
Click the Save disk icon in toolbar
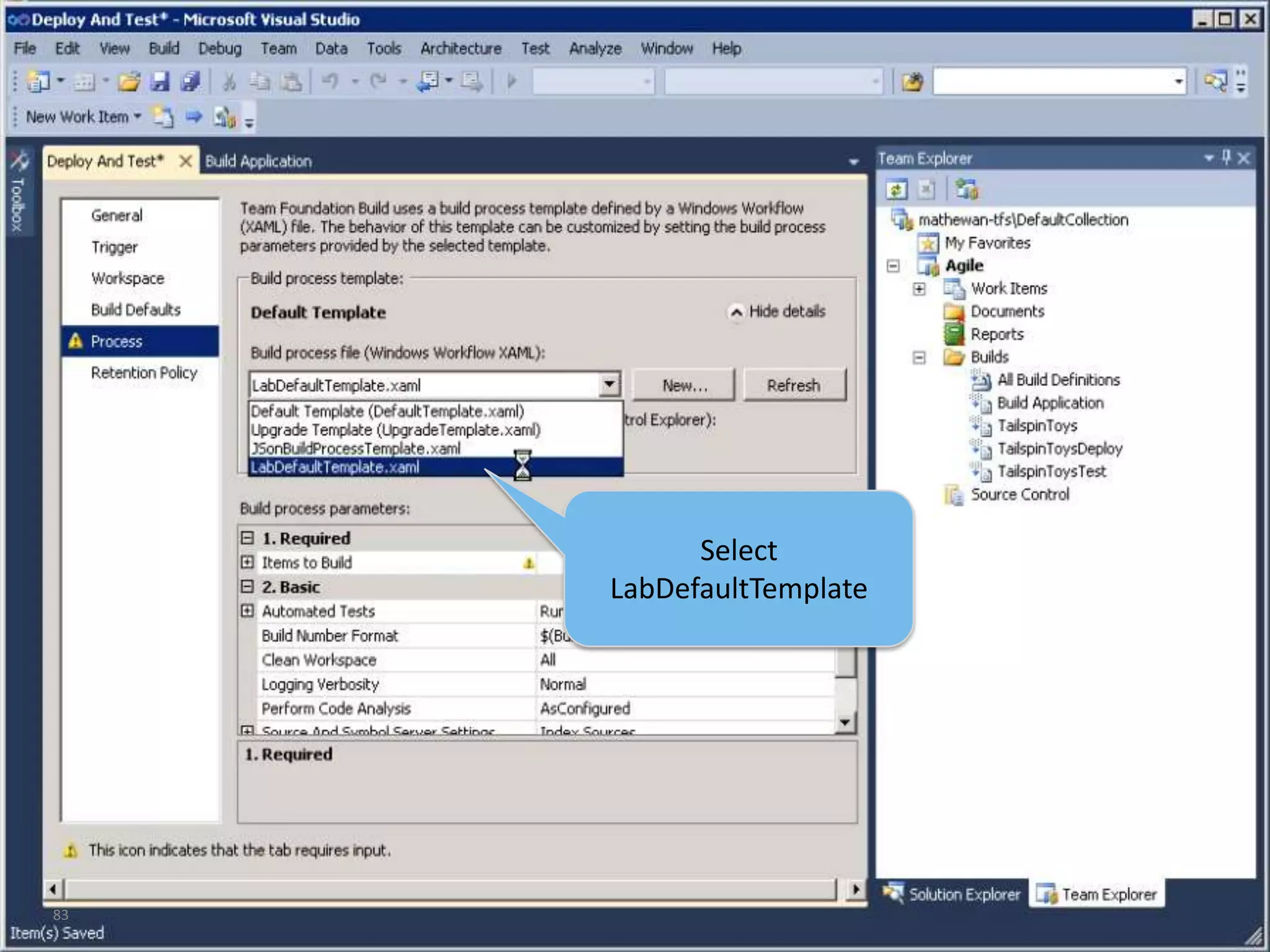coord(160,81)
